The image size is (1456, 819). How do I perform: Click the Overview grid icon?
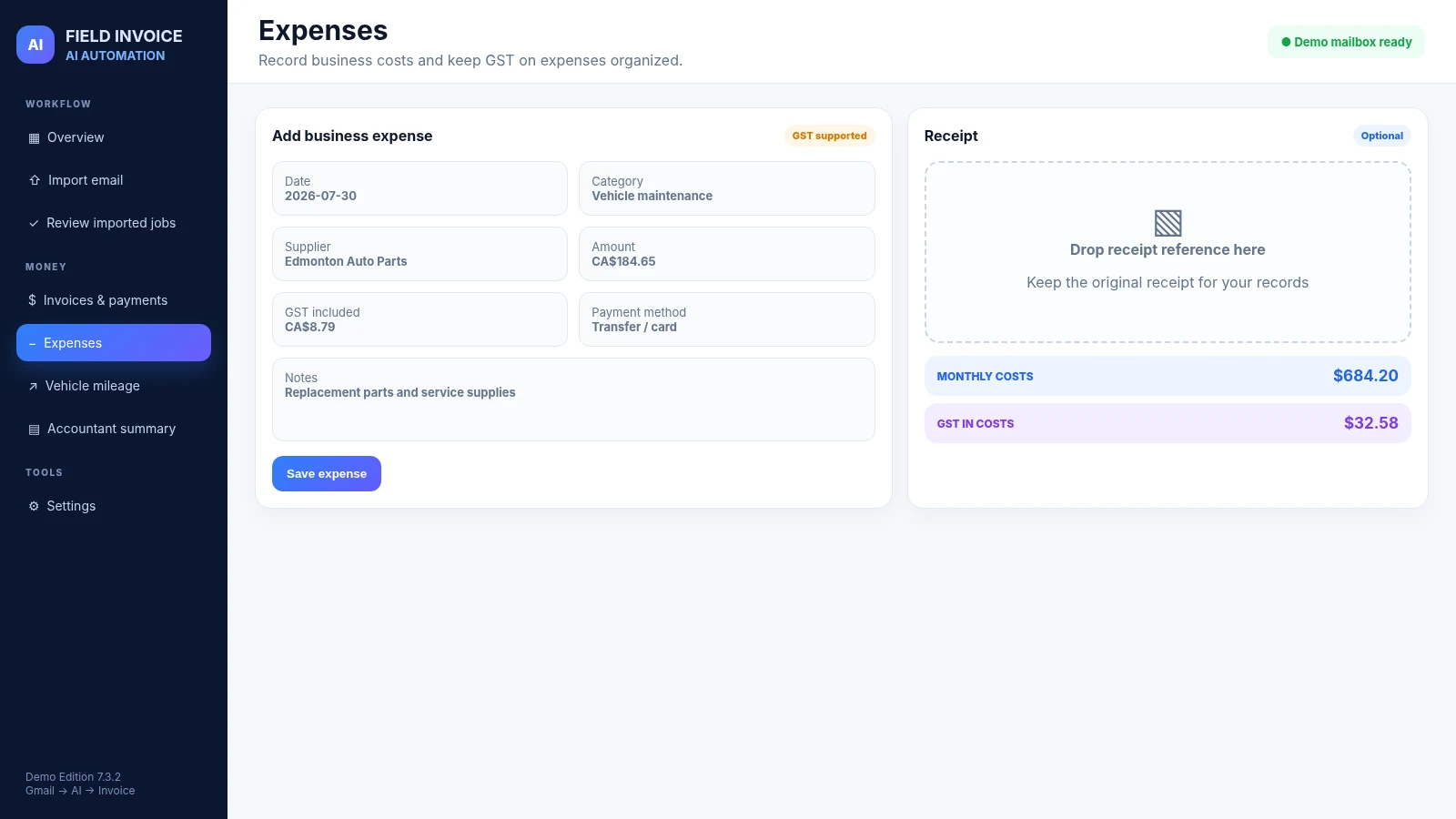point(34,138)
